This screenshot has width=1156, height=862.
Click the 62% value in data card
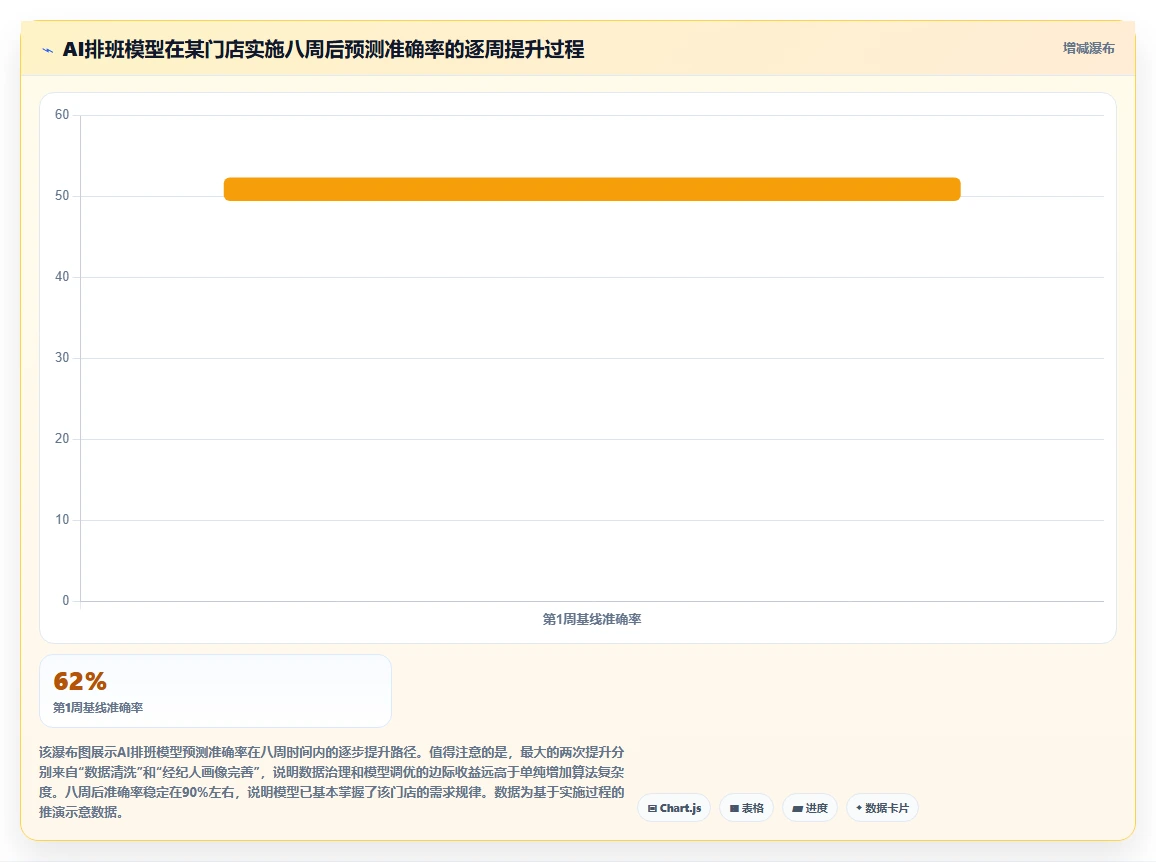click(x=80, y=681)
